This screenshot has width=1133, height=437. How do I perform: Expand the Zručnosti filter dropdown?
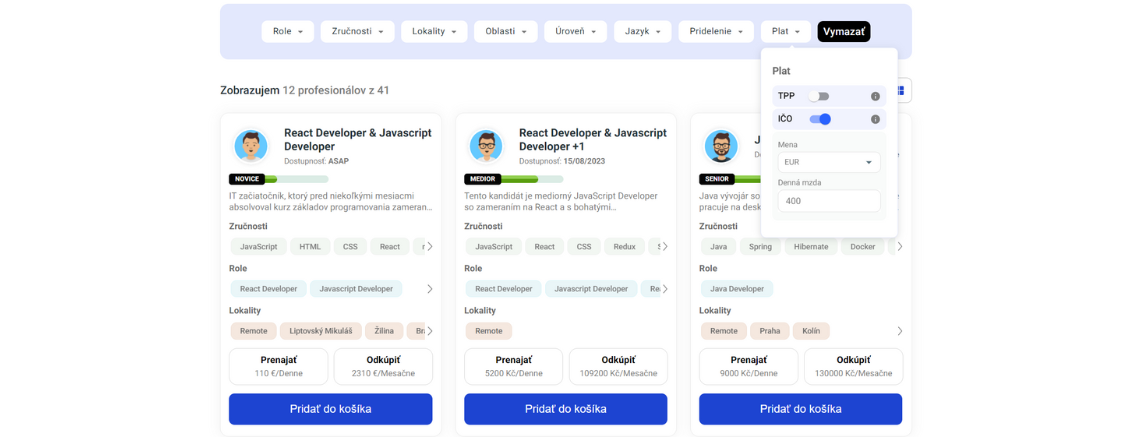[358, 32]
